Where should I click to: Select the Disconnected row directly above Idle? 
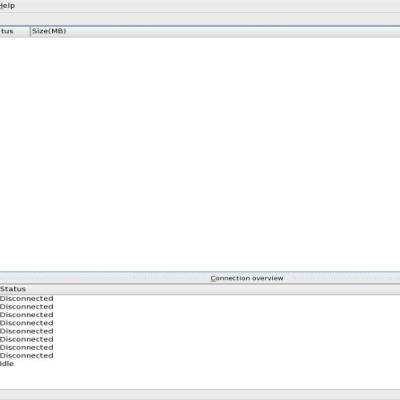(200, 355)
